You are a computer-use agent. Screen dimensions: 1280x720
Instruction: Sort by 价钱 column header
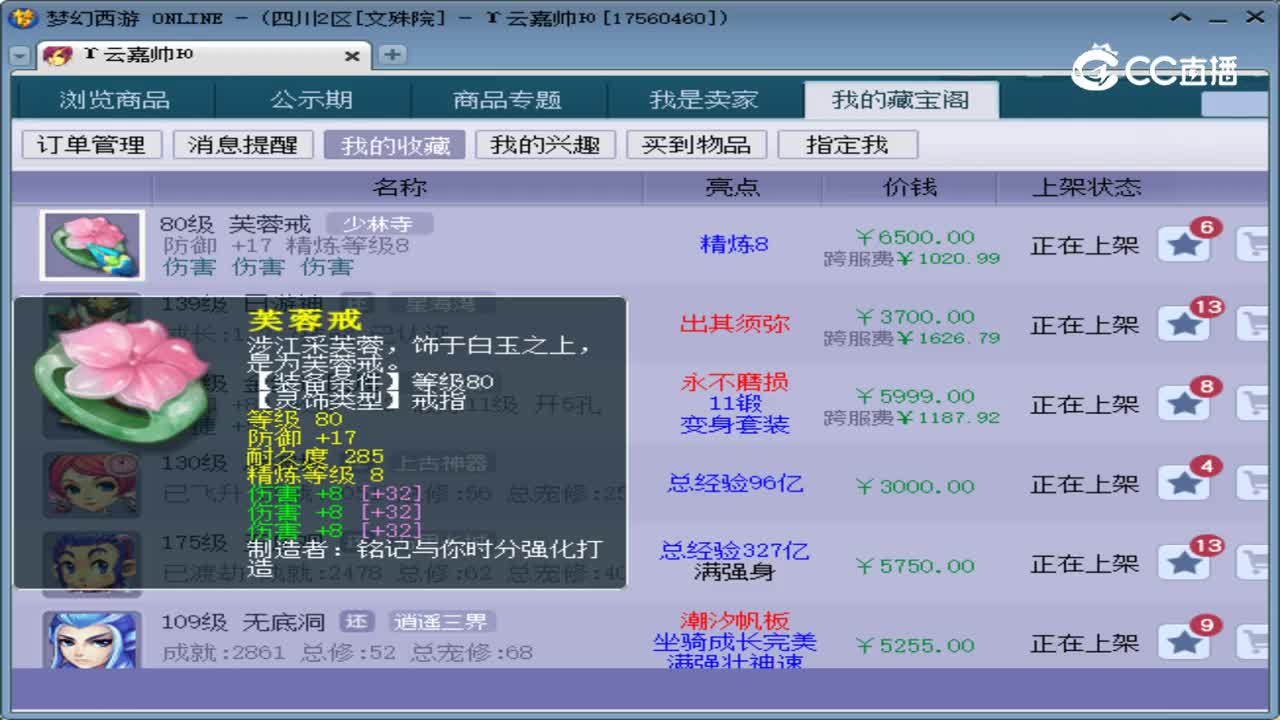point(910,187)
